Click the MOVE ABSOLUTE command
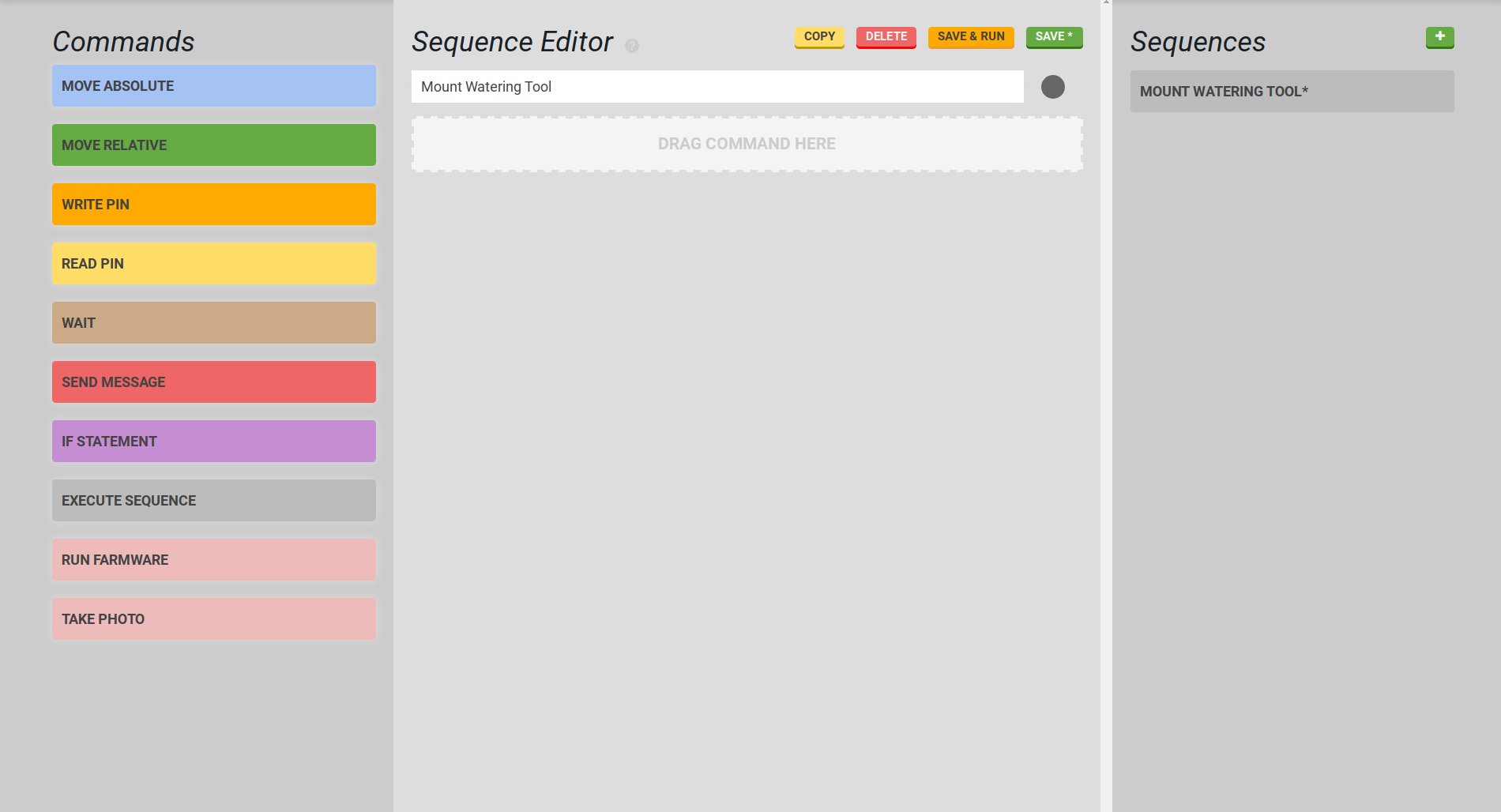The width and height of the screenshot is (1501, 812). (214, 86)
